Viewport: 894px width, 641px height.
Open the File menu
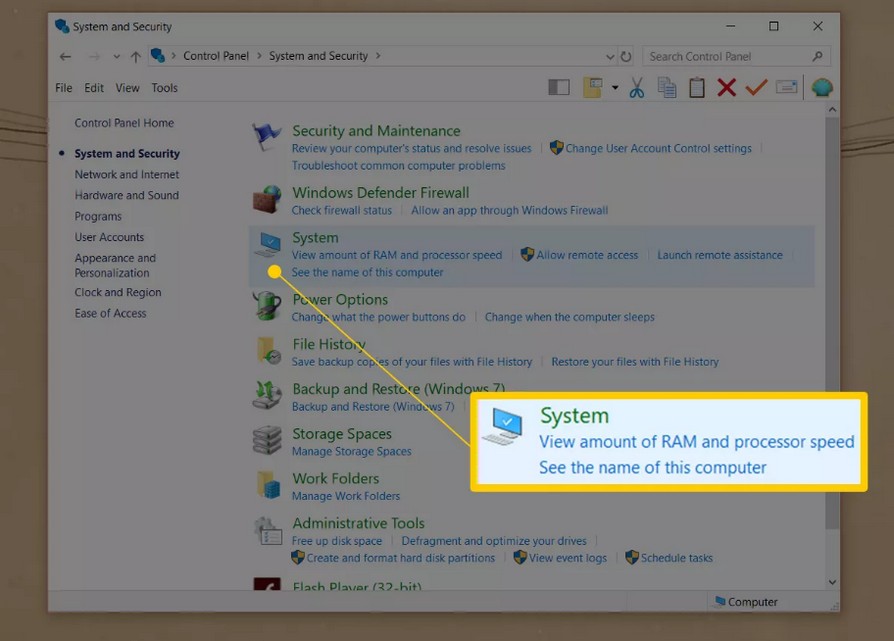click(x=63, y=88)
